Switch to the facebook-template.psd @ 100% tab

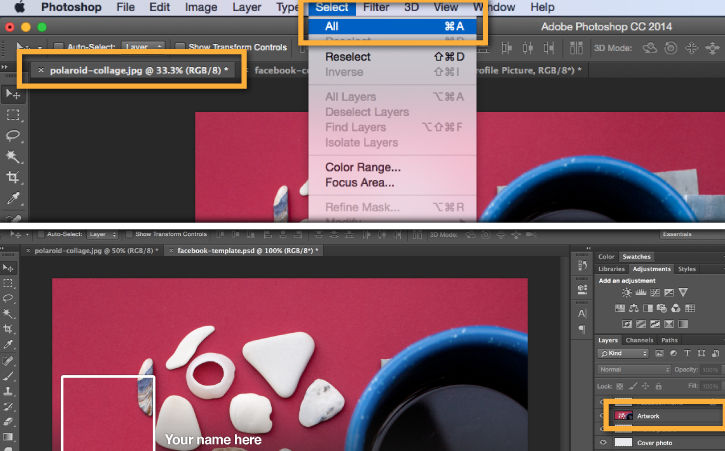point(244,250)
